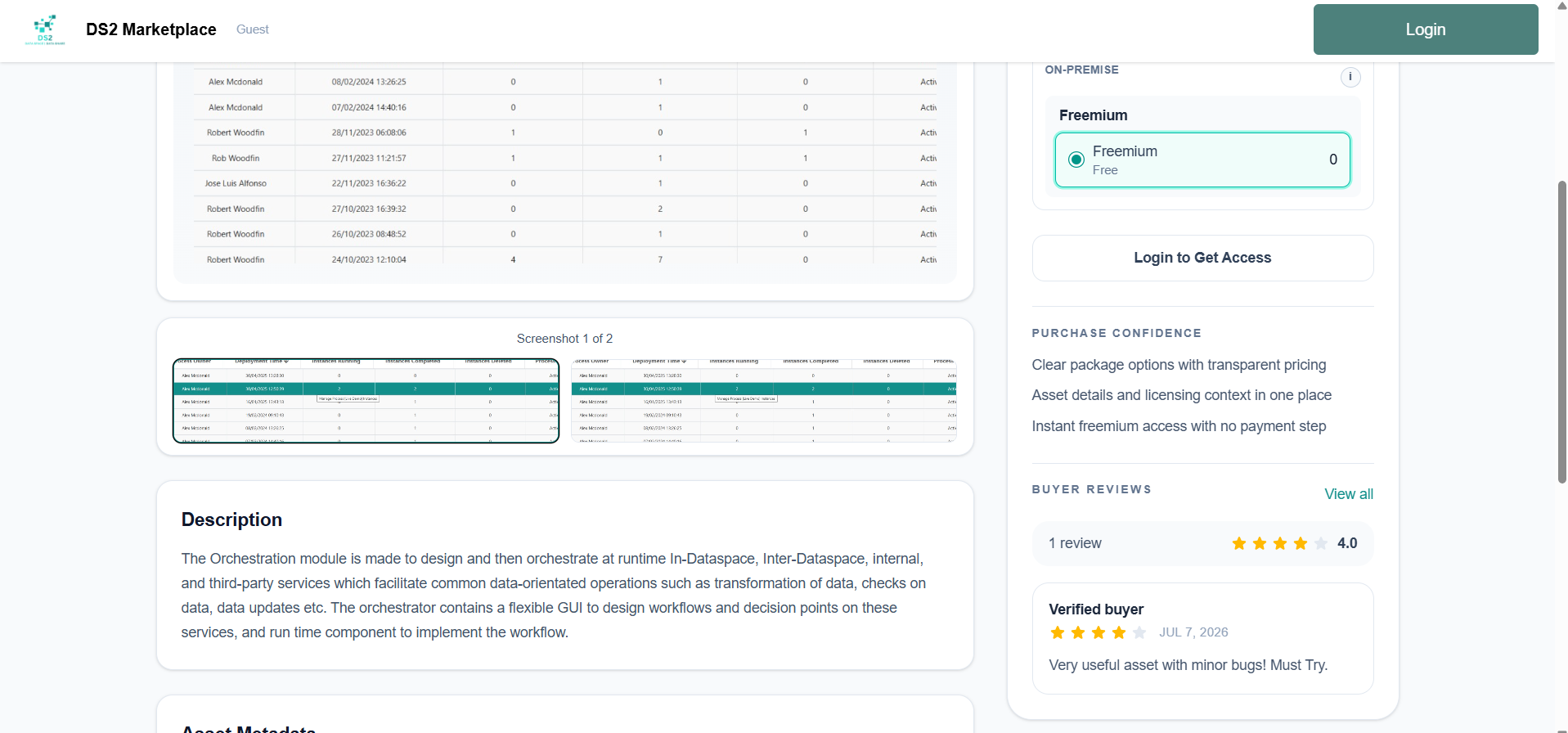Click the 'Screenshot 1 of 2' caption
The image size is (1568, 733).
564,339
